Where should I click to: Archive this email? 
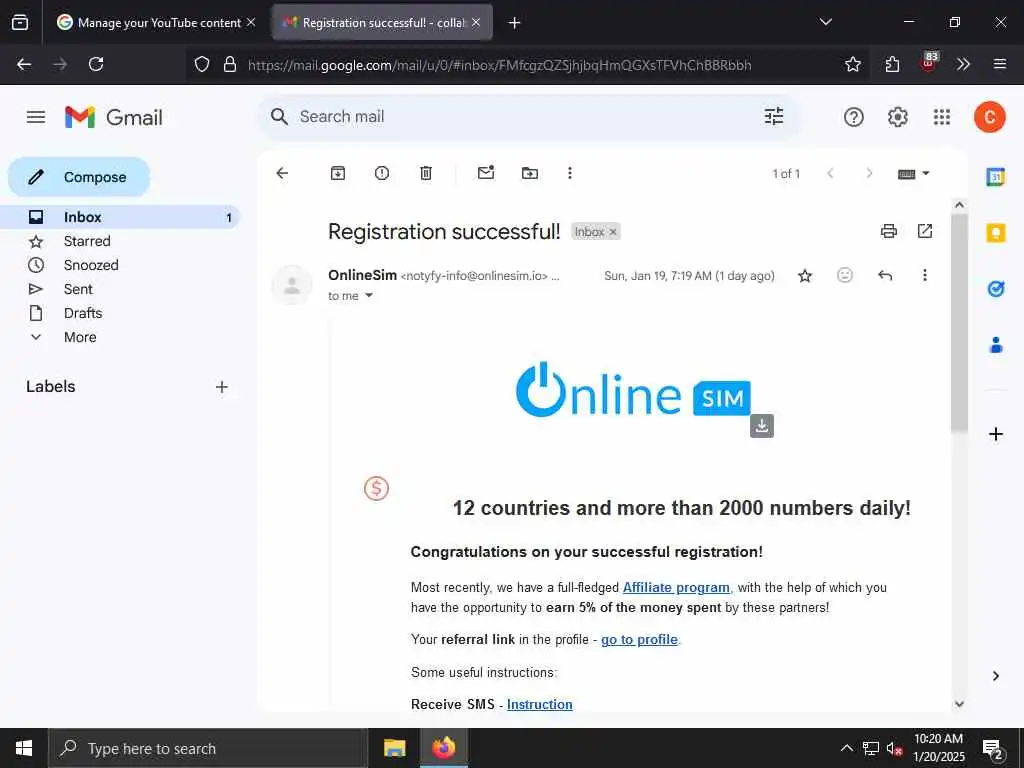[338, 173]
